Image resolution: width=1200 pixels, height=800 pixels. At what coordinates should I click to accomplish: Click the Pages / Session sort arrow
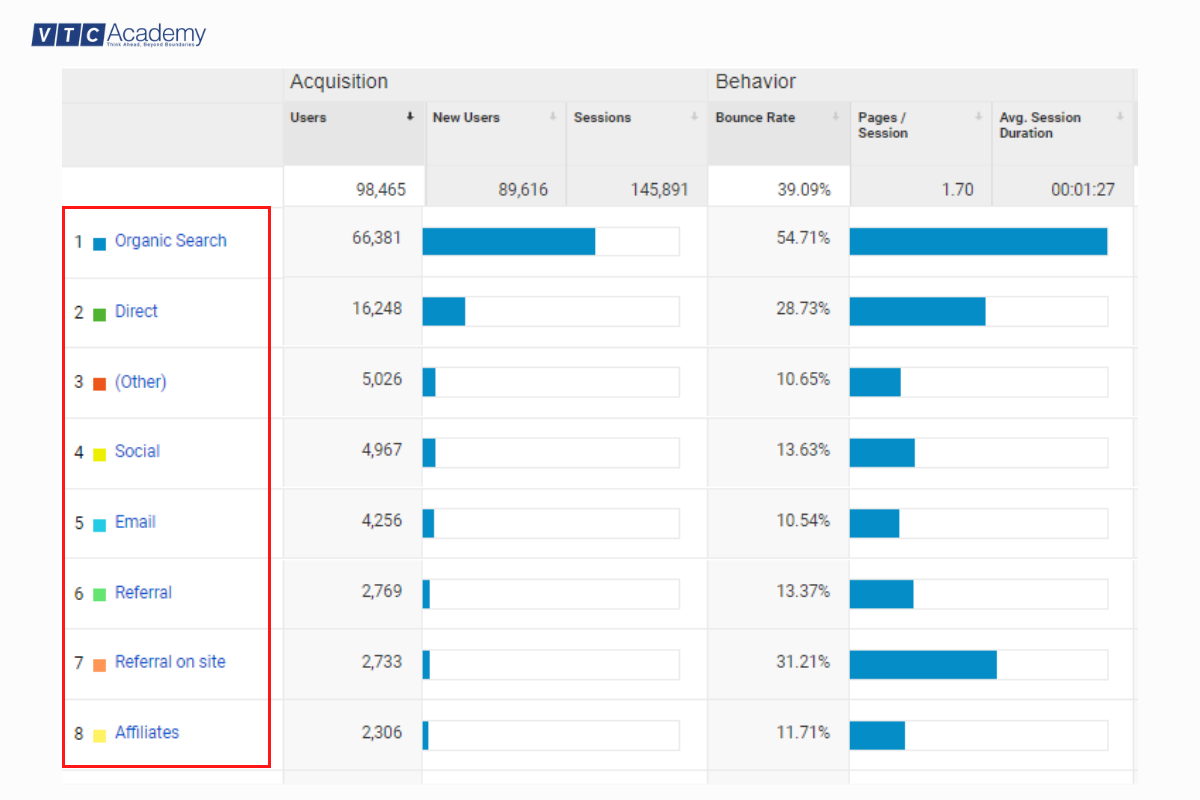[x=978, y=117]
